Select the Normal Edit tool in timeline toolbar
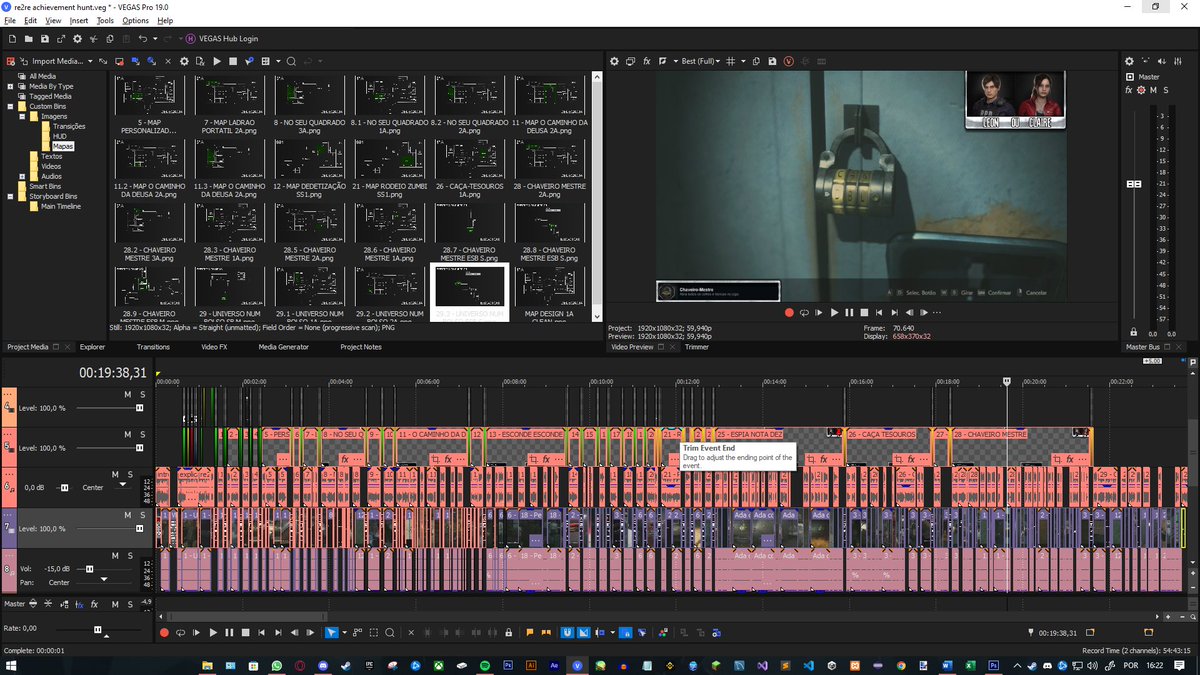The height and width of the screenshot is (675, 1200). pos(332,633)
